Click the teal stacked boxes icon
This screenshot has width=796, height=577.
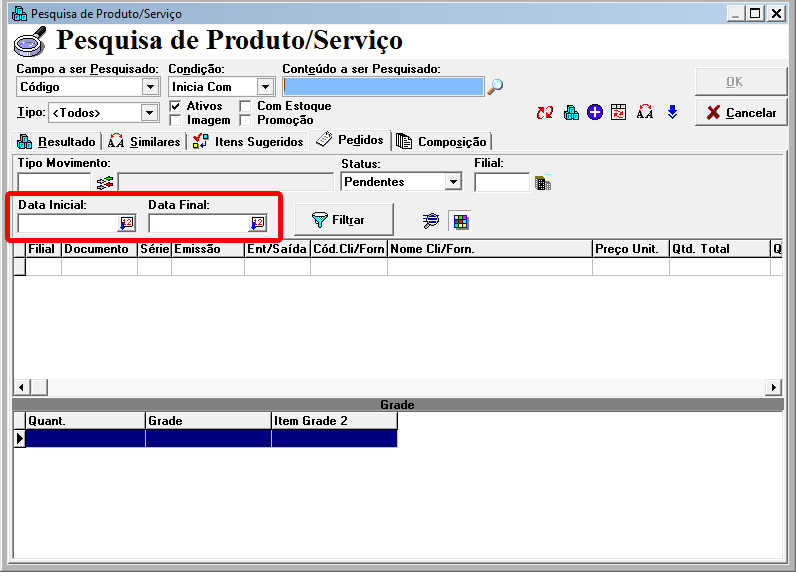(x=571, y=113)
